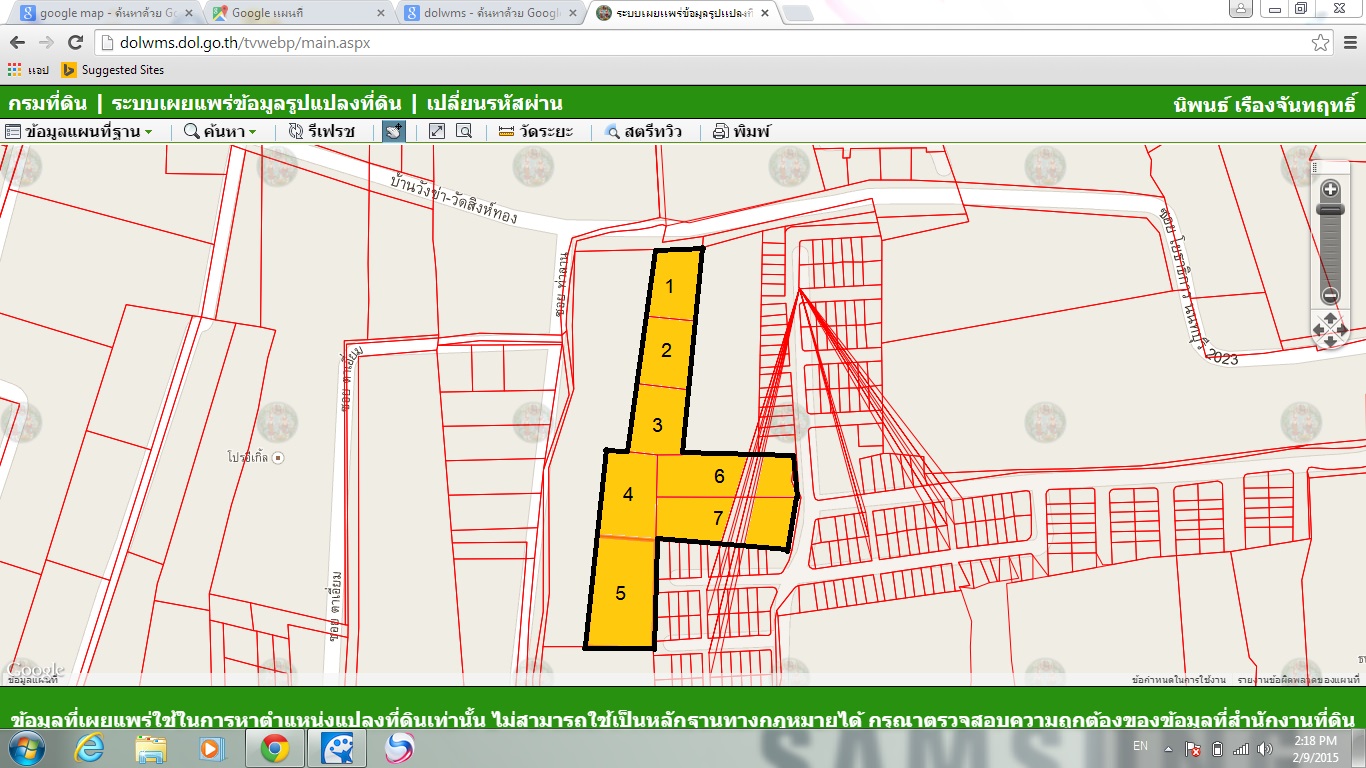Zoom out with the minus button
Screen dimensions: 1366x768
point(1330,295)
